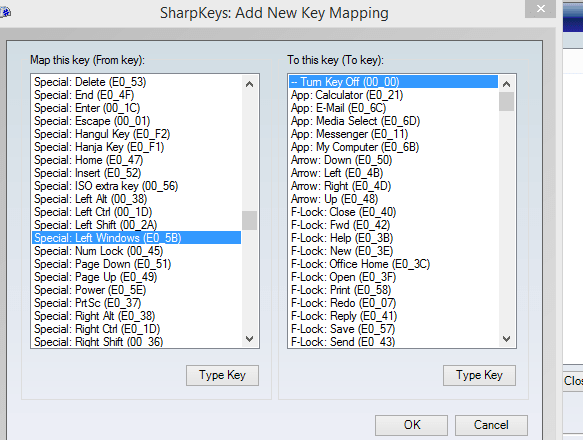Select F-Lock: Close (E0_40)
583x440 pixels.
click(x=393, y=212)
